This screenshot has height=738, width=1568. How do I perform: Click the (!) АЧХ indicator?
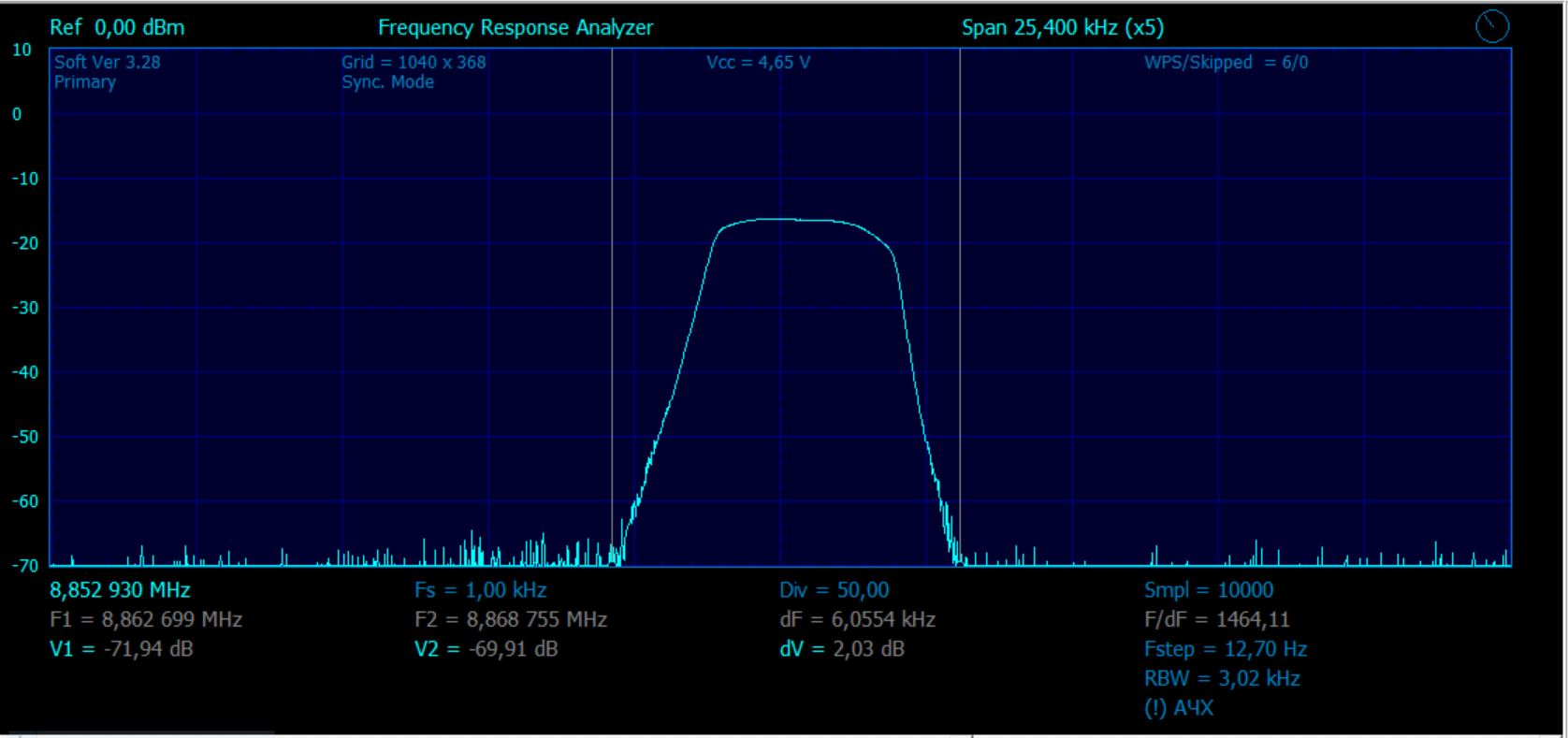pyautogui.click(x=1178, y=708)
